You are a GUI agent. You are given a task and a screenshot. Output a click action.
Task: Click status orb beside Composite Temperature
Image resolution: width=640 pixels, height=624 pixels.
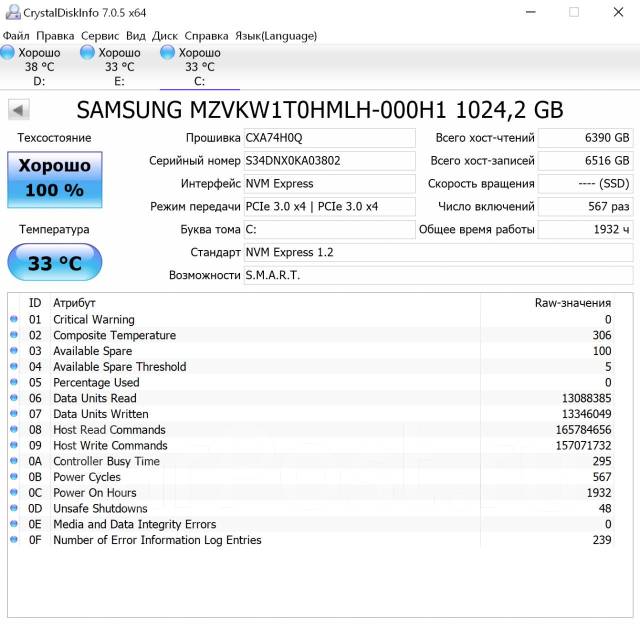[14, 336]
